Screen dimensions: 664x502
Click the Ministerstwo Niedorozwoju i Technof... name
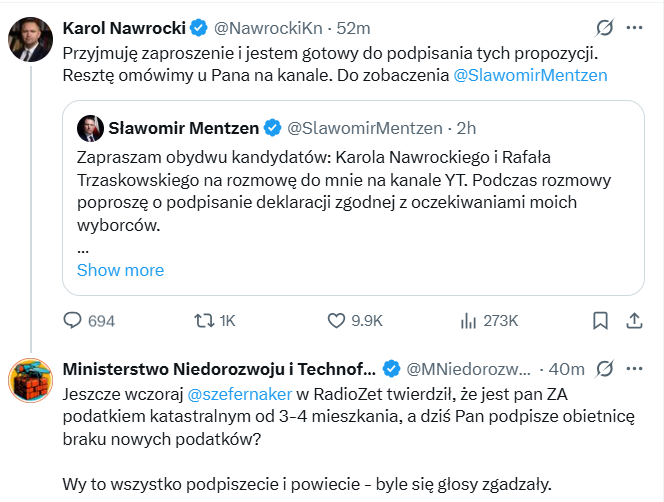coord(219,367)
